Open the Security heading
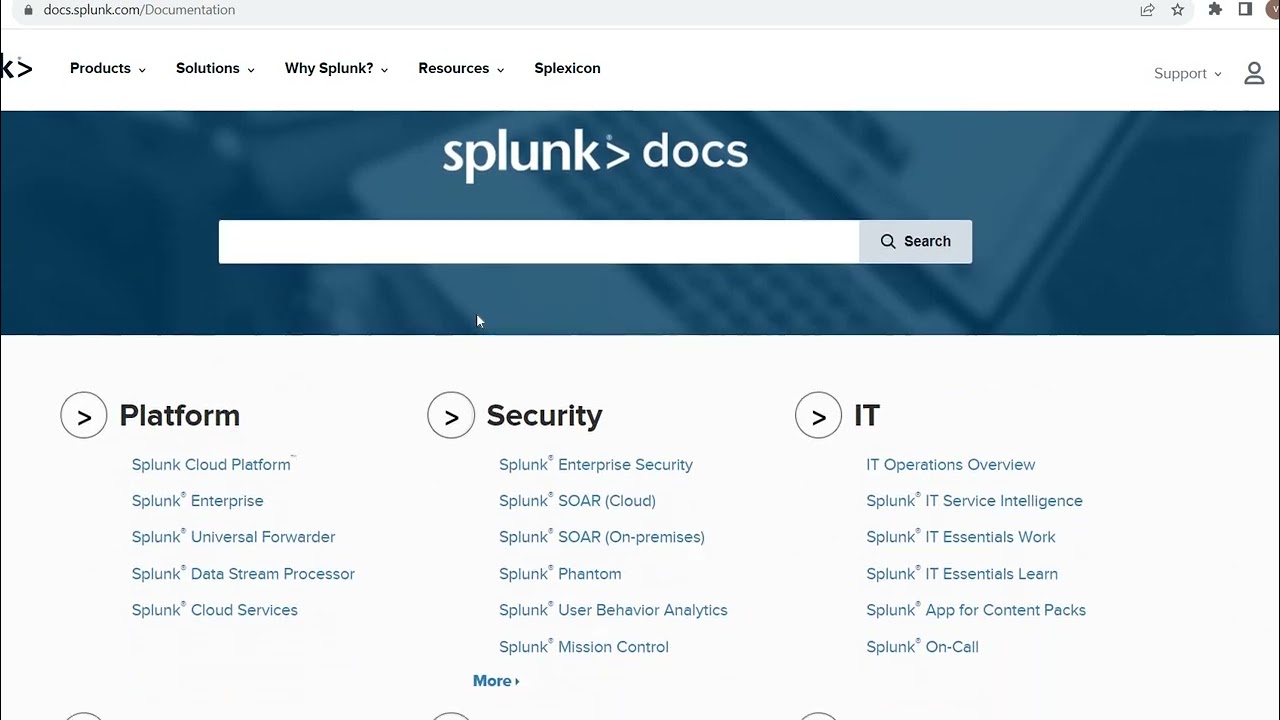 click(x=544, y=415)
